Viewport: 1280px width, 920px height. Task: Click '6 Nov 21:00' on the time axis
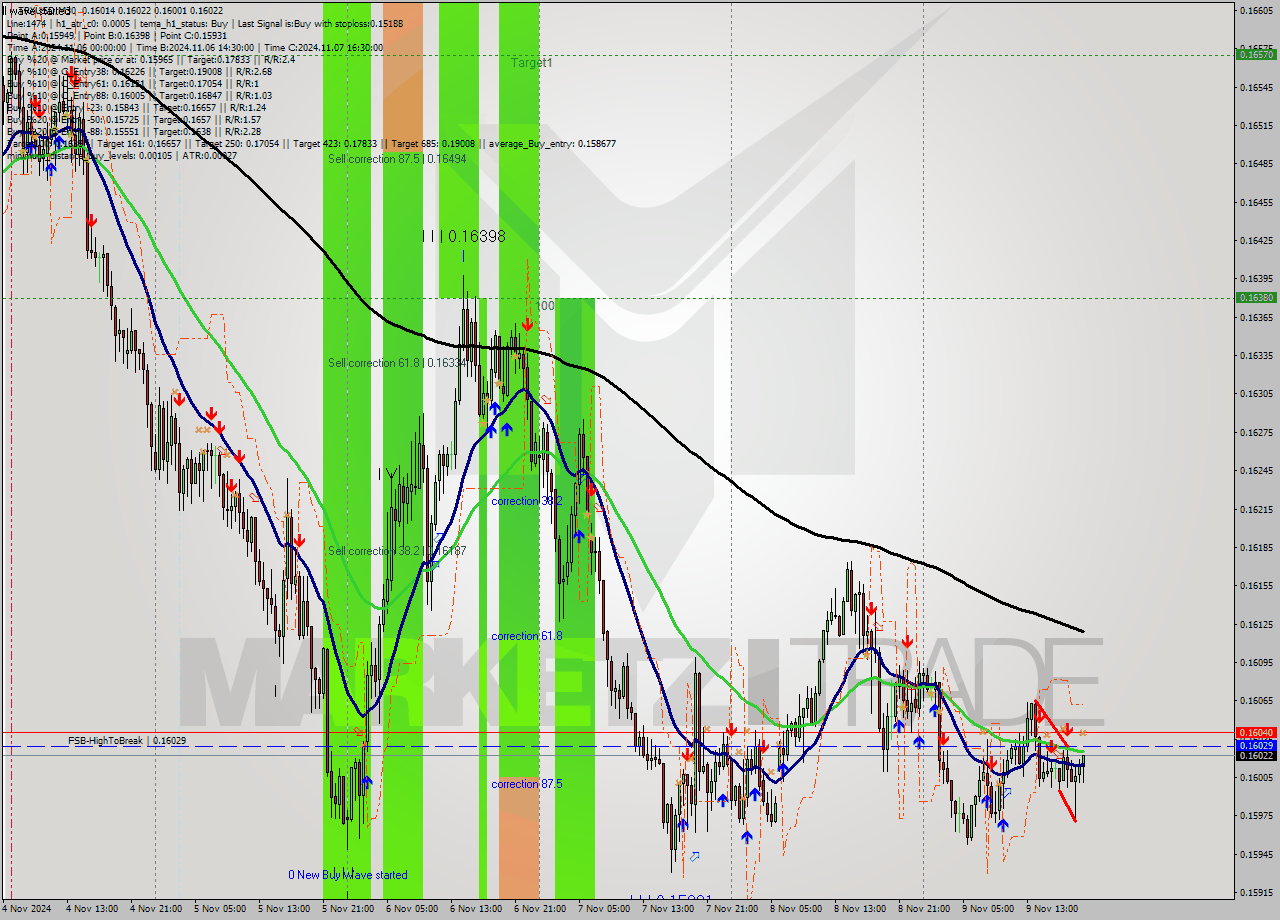[x=541, y=909]
